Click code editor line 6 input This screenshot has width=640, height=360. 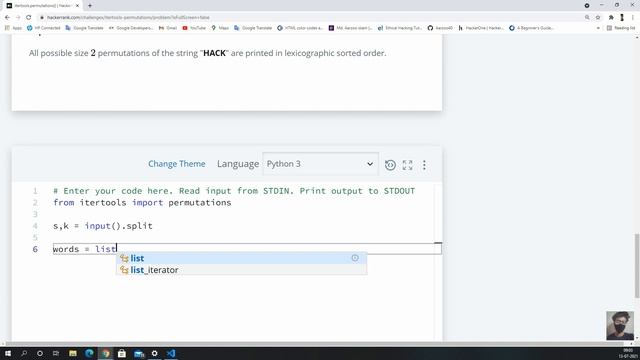[x=247, y=249]
